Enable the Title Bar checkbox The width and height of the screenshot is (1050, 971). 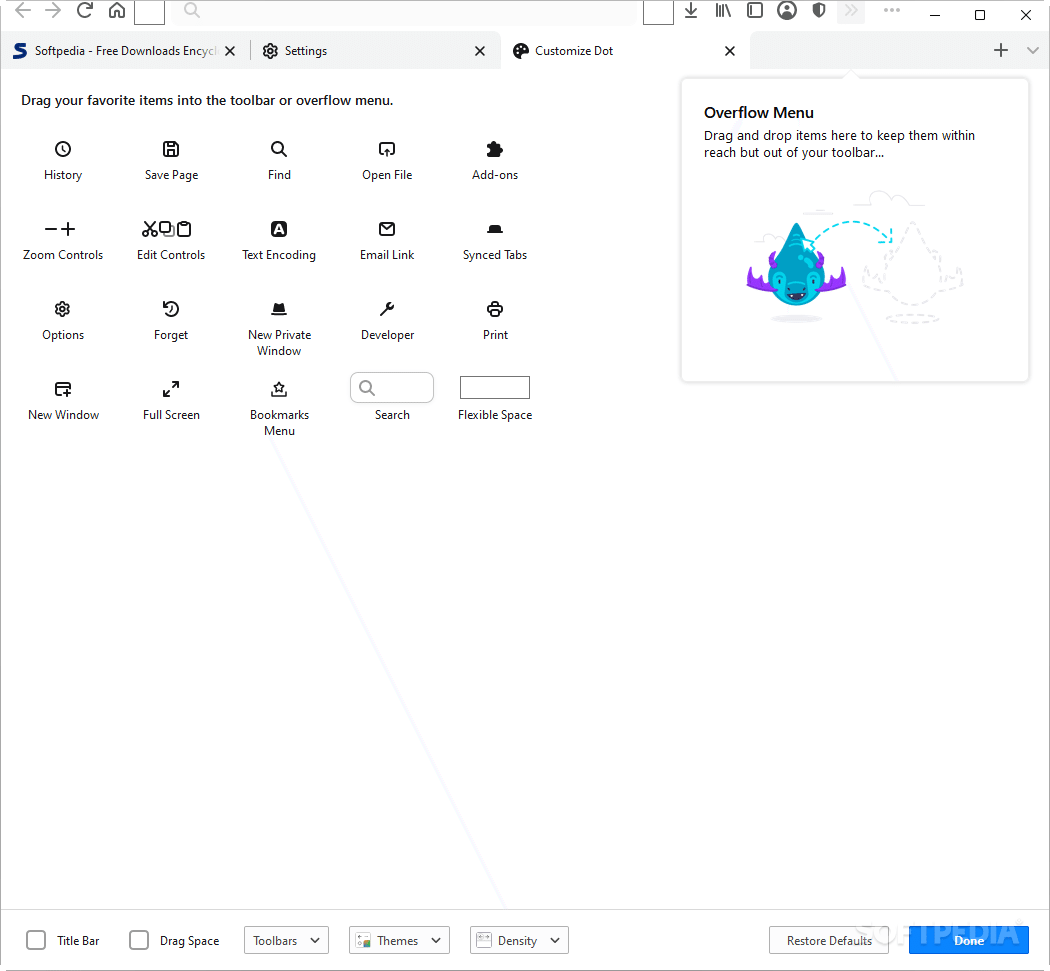36,940
